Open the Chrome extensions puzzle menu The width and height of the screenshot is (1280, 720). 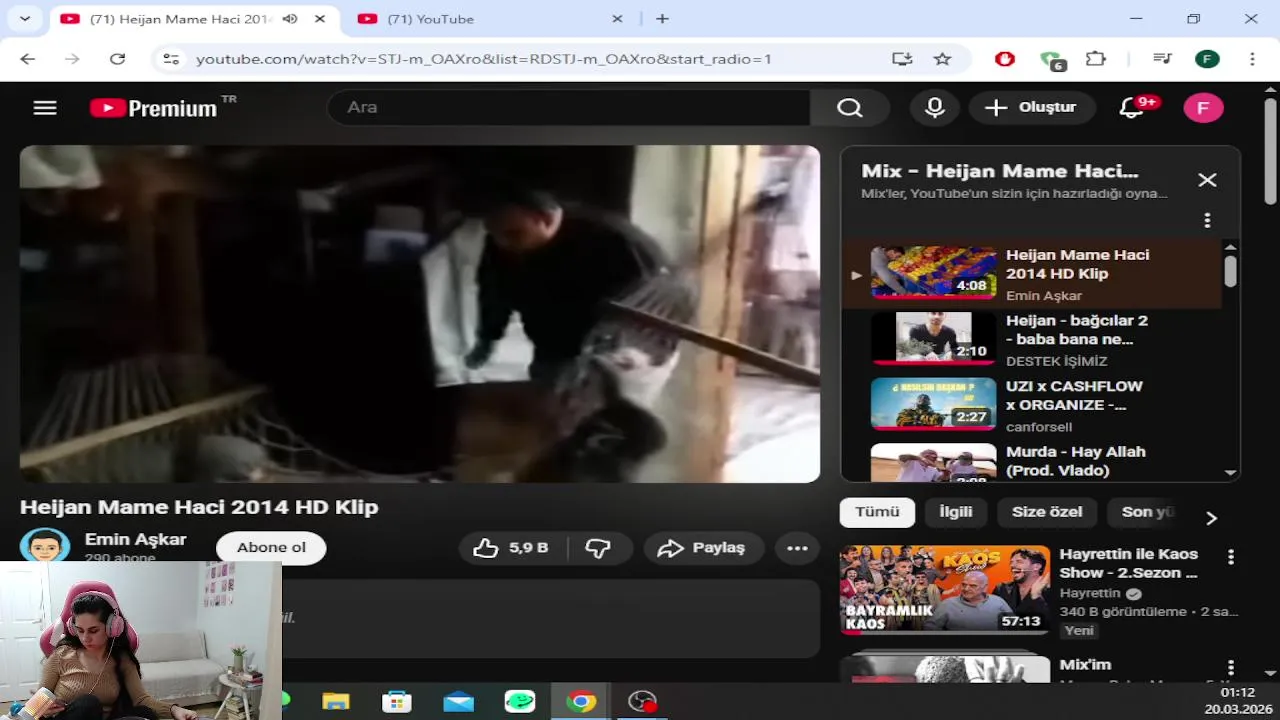(x=1096, y=59)
